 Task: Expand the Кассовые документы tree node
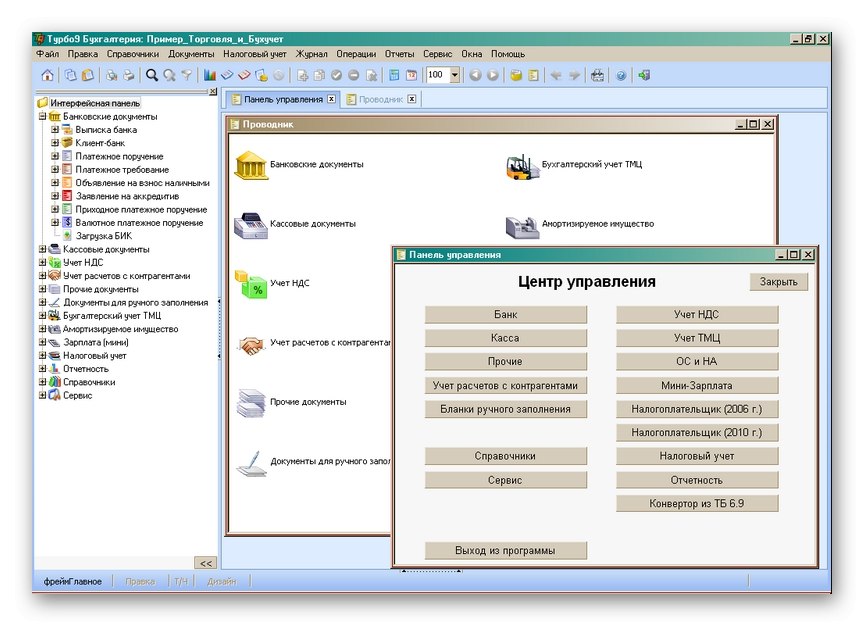[x=42, y=250]
